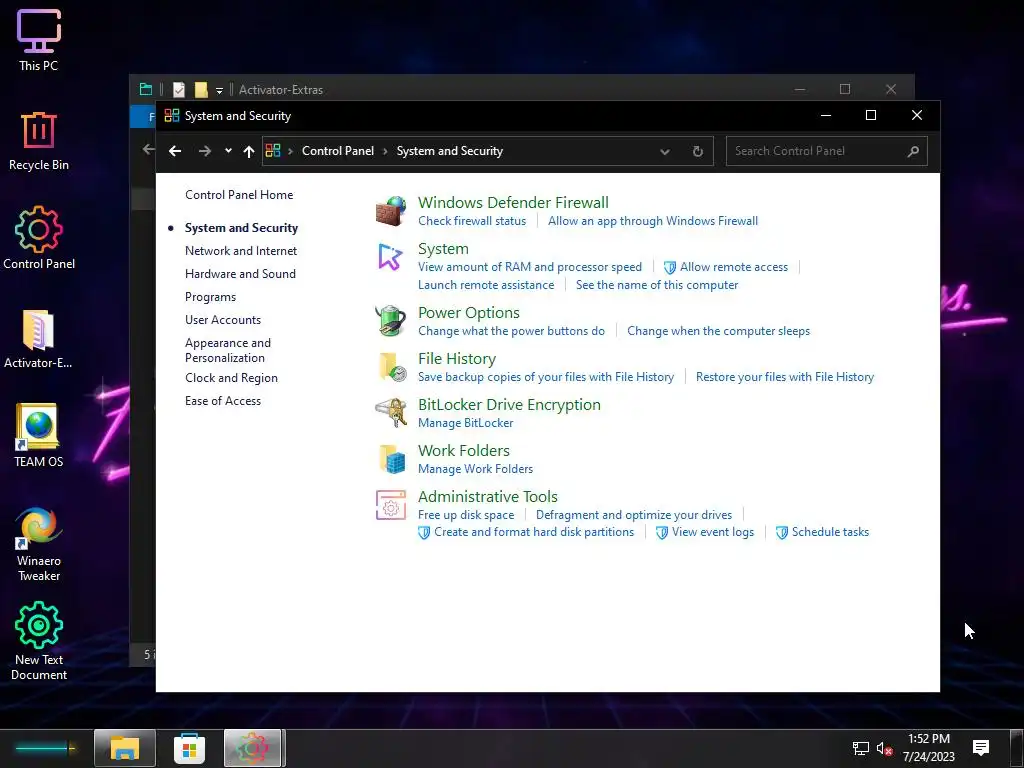
Task: Select Network and Internet category
Action: click(241, 251)
